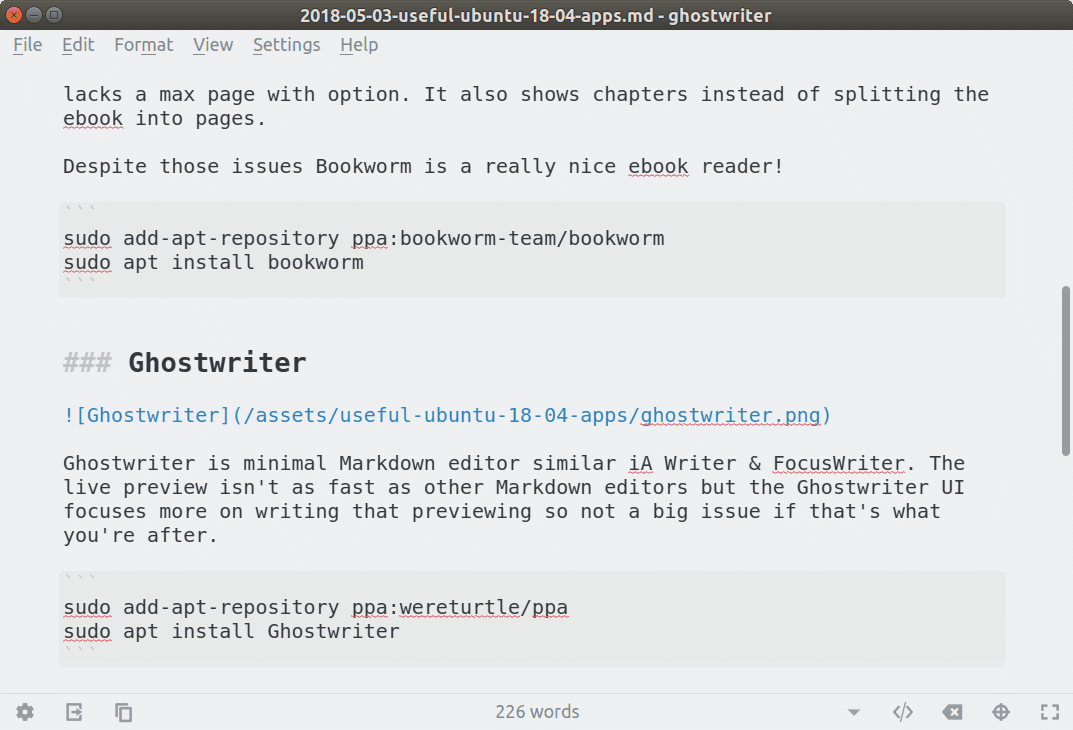The height and width of the screenshot is (730, 1073).
Task: Click the vertical scrollbar handle
Action: (1065, 370)
